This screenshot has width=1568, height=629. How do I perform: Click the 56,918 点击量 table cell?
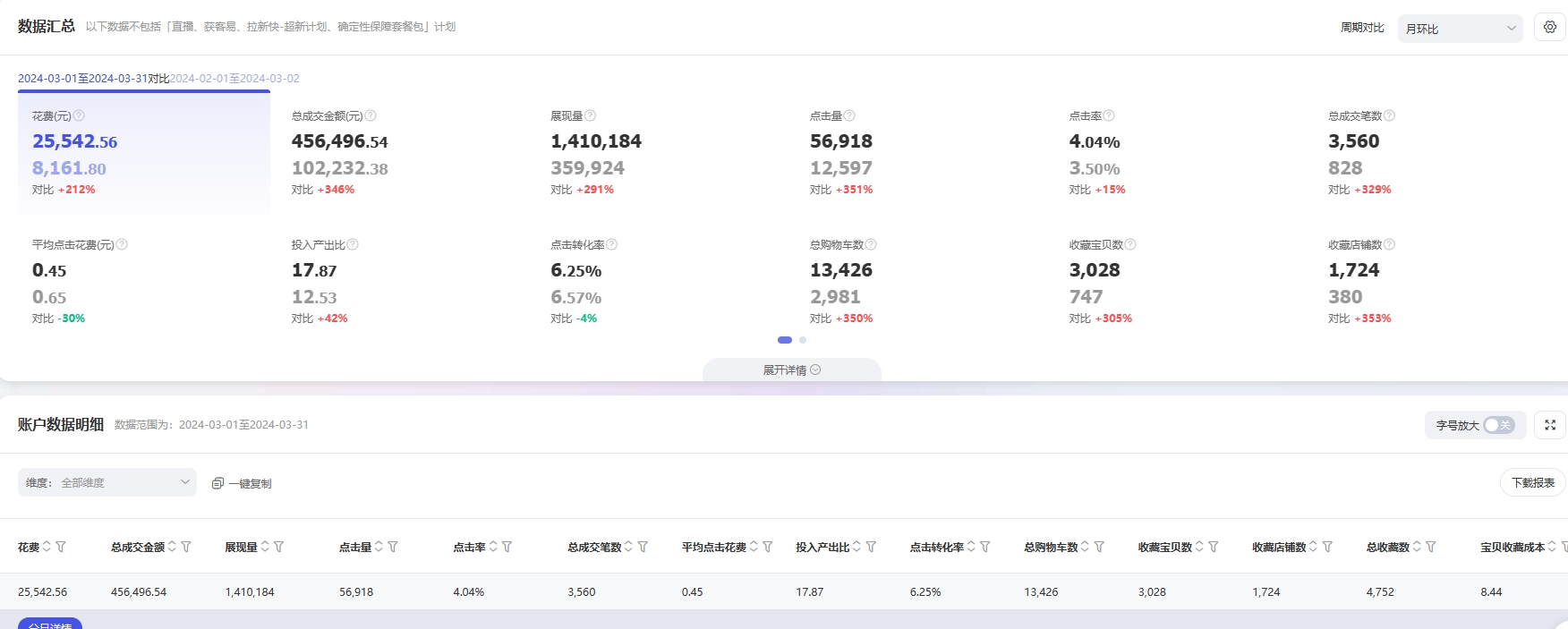(356, 591)
